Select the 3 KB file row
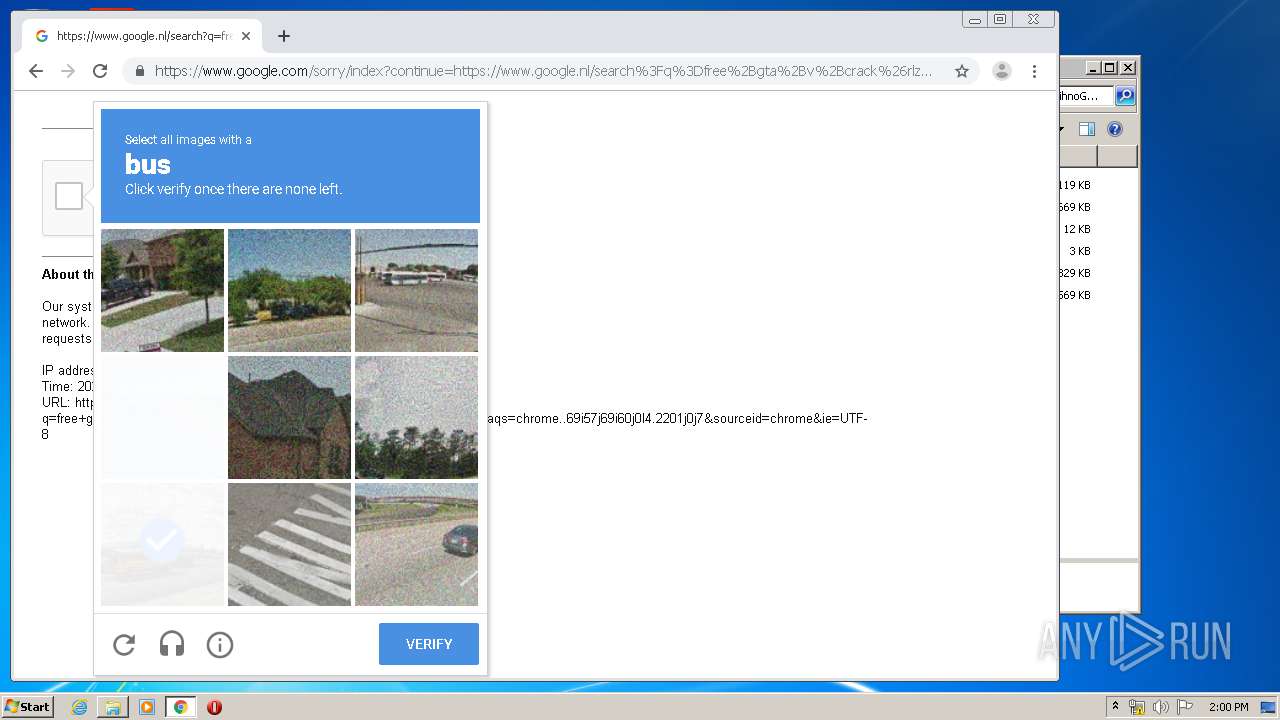Viewport: 1280px width, 720px height. 1097,251
